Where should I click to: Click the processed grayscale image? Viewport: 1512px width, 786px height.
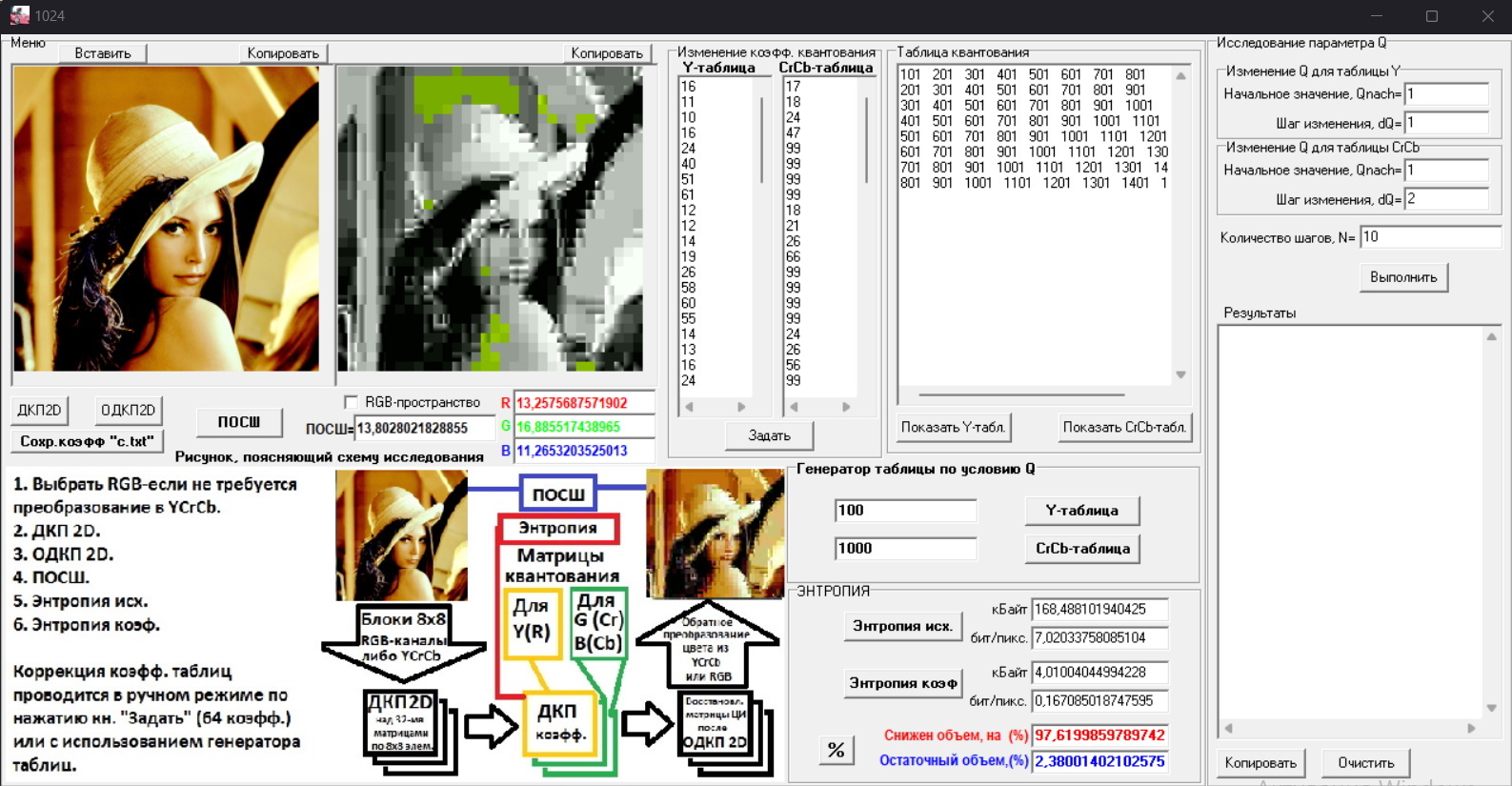tap(490, 218)
